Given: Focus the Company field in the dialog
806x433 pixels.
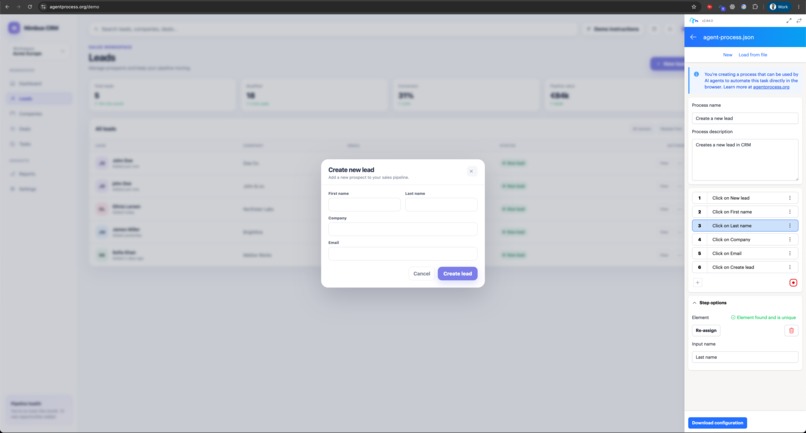Looking at the screenshot, I should (402, 229).
